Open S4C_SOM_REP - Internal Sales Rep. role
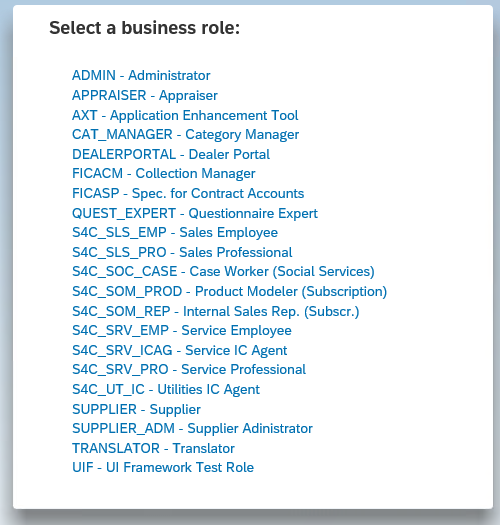The image size is (500, 525). click(x=215, y=311)
